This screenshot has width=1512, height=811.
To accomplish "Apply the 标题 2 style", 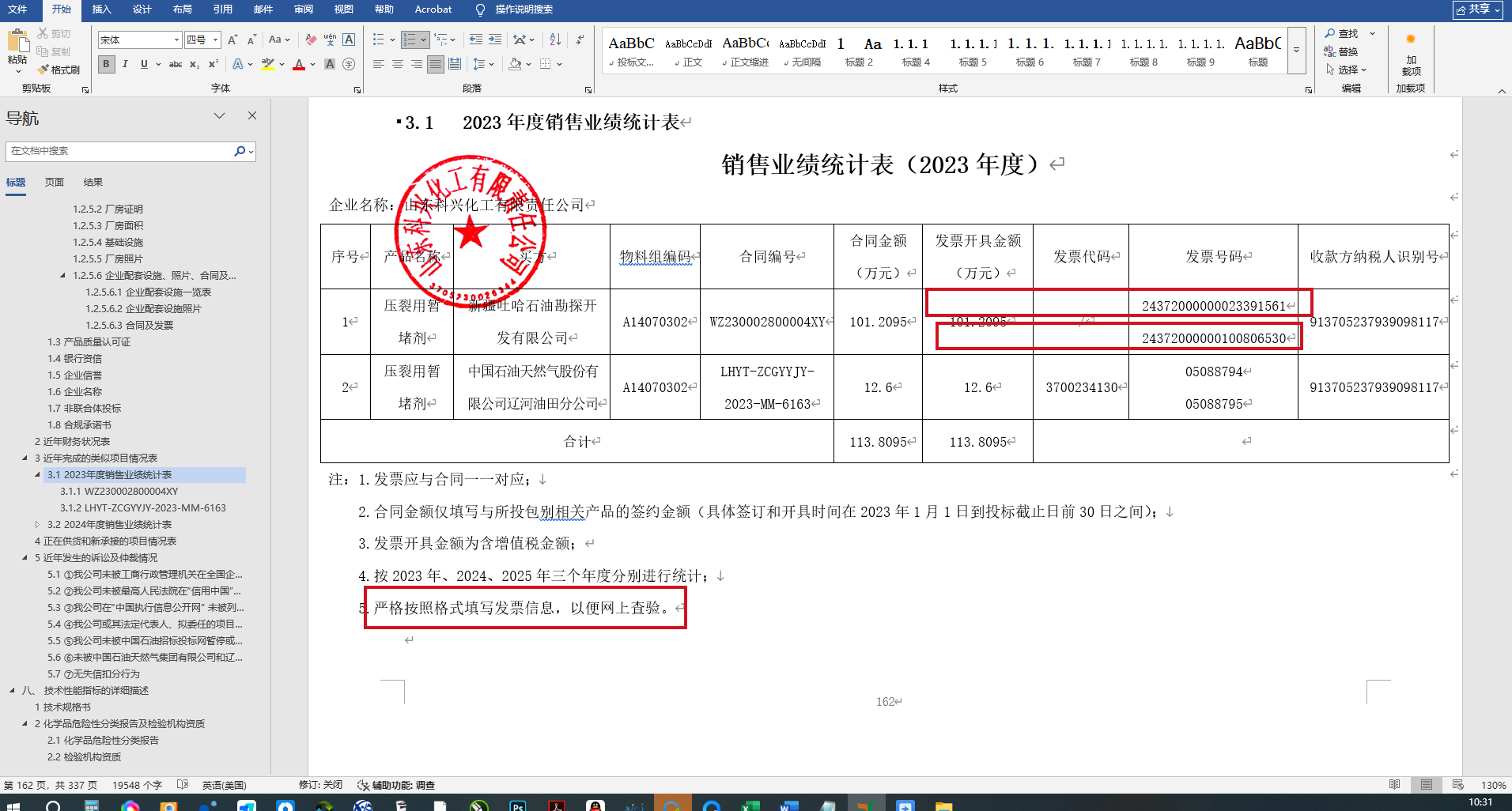I will point(859,51).
